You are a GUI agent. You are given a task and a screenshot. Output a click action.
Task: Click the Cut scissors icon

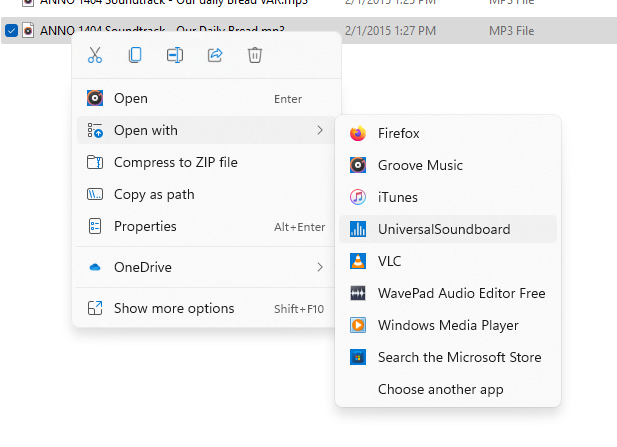click(95, 55)
